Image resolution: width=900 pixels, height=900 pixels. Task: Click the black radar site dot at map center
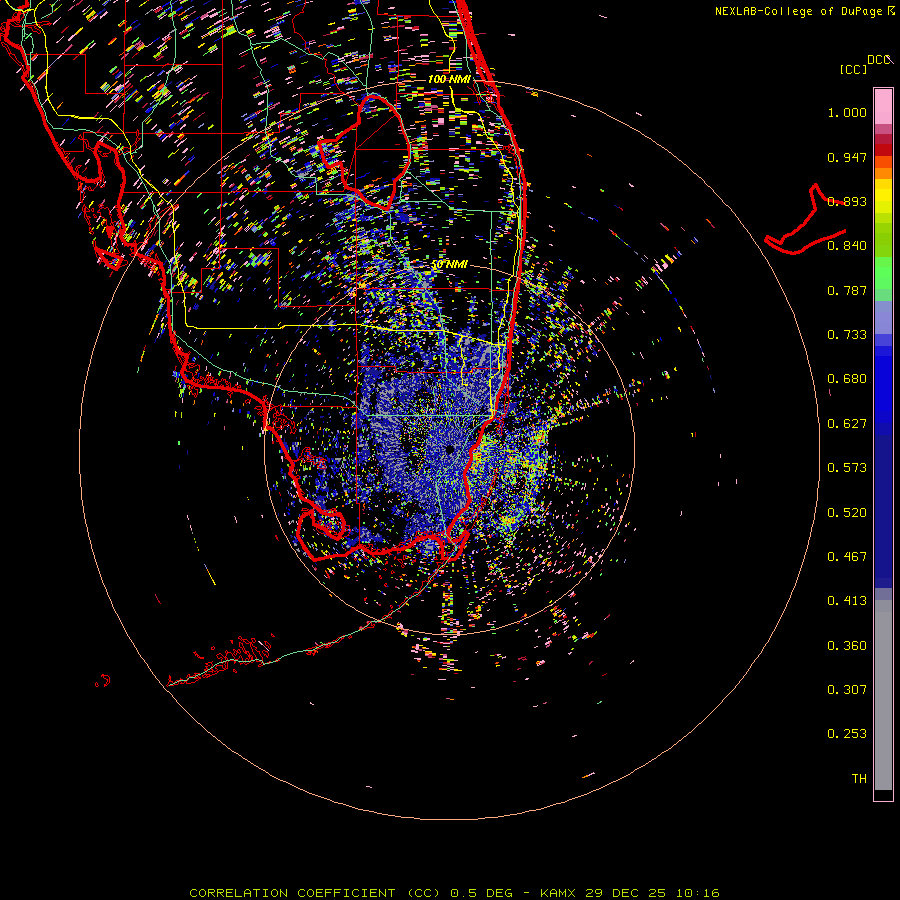450,449
